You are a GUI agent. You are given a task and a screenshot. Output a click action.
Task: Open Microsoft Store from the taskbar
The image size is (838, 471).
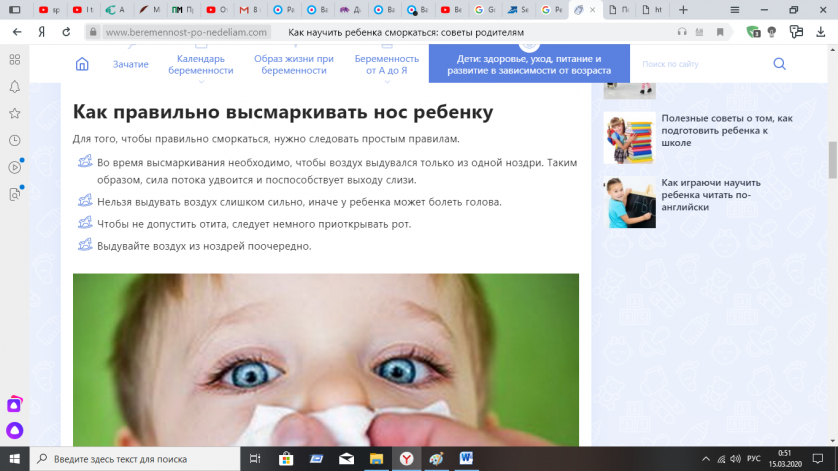pos(286,459)
